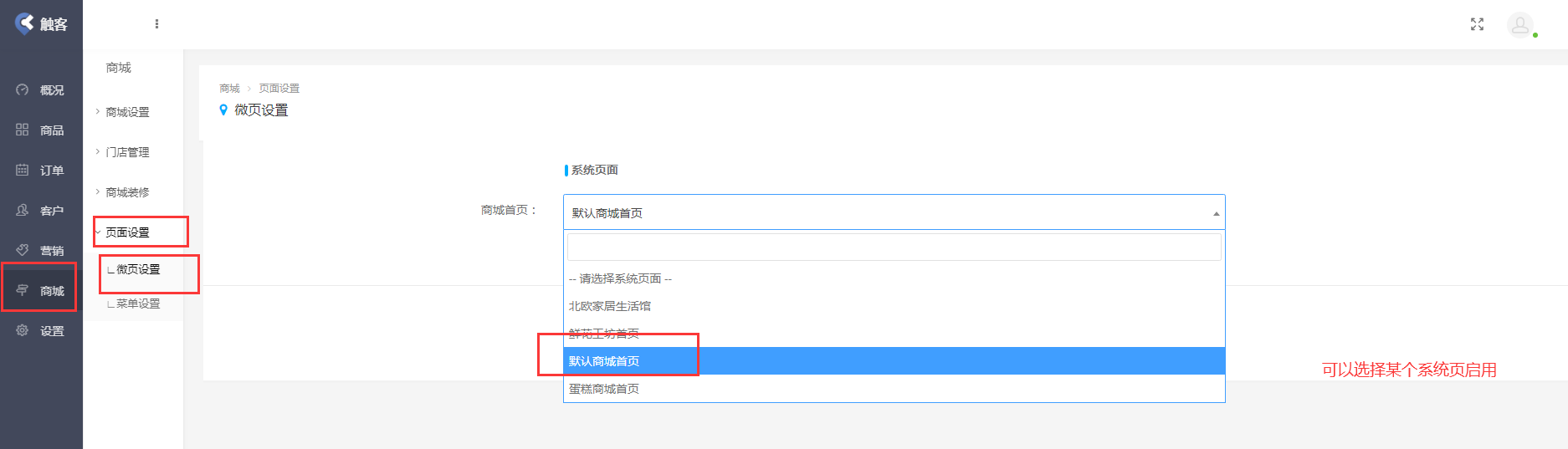Open the three-dot more menu
Screen dimensions: 1568x449
coord(156,24)
